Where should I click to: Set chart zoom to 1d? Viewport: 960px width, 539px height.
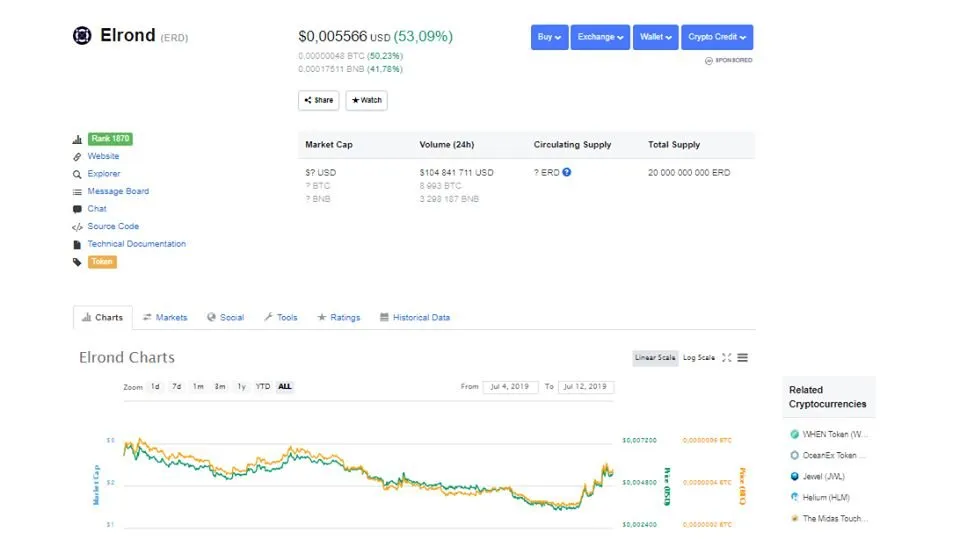point(156,386)
